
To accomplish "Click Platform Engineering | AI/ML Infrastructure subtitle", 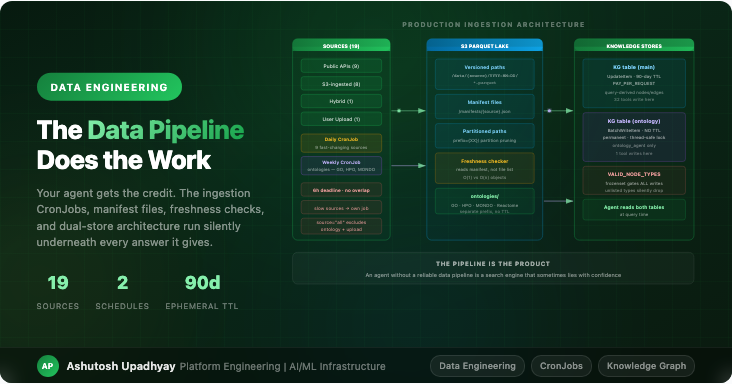I will point(282,366).
